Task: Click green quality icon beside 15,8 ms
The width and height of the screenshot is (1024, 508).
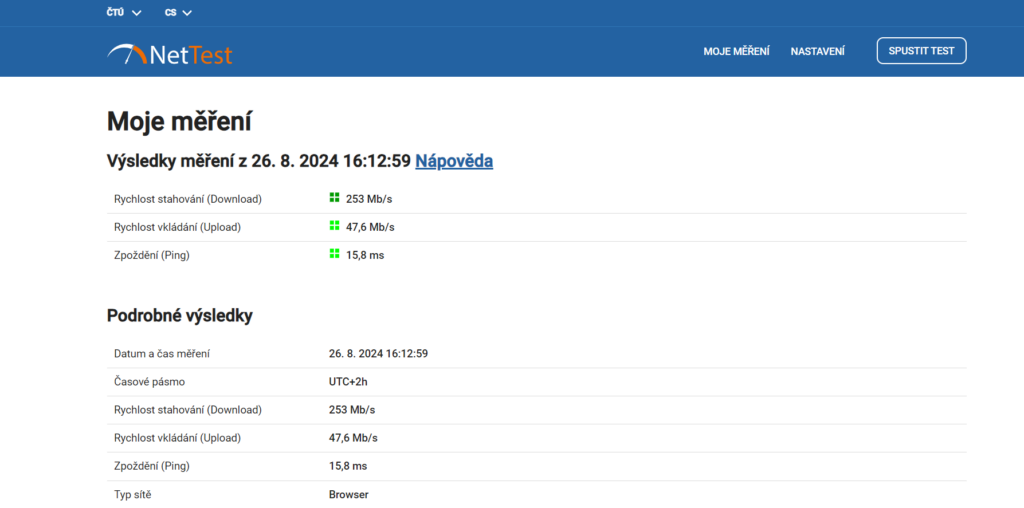Action: (335, 254)
